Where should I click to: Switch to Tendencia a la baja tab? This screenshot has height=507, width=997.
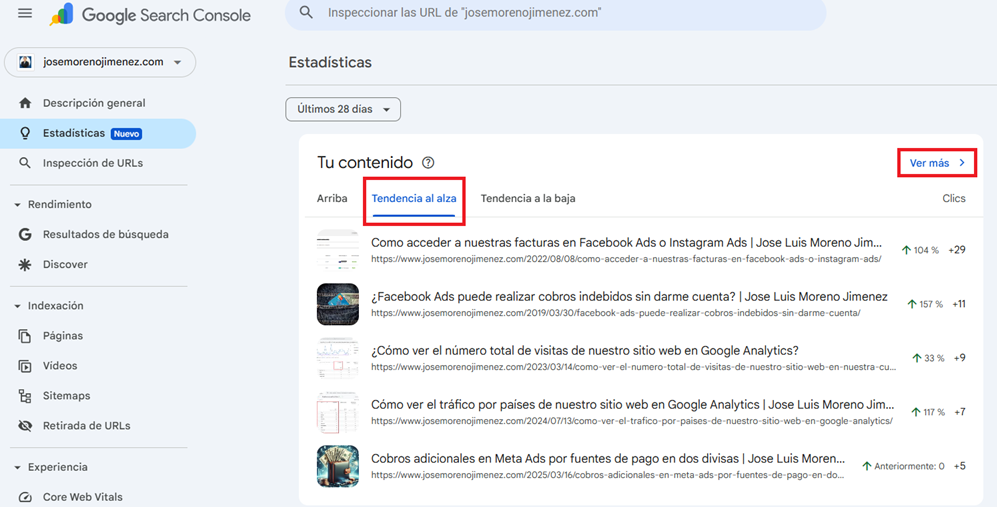(527, 198)
